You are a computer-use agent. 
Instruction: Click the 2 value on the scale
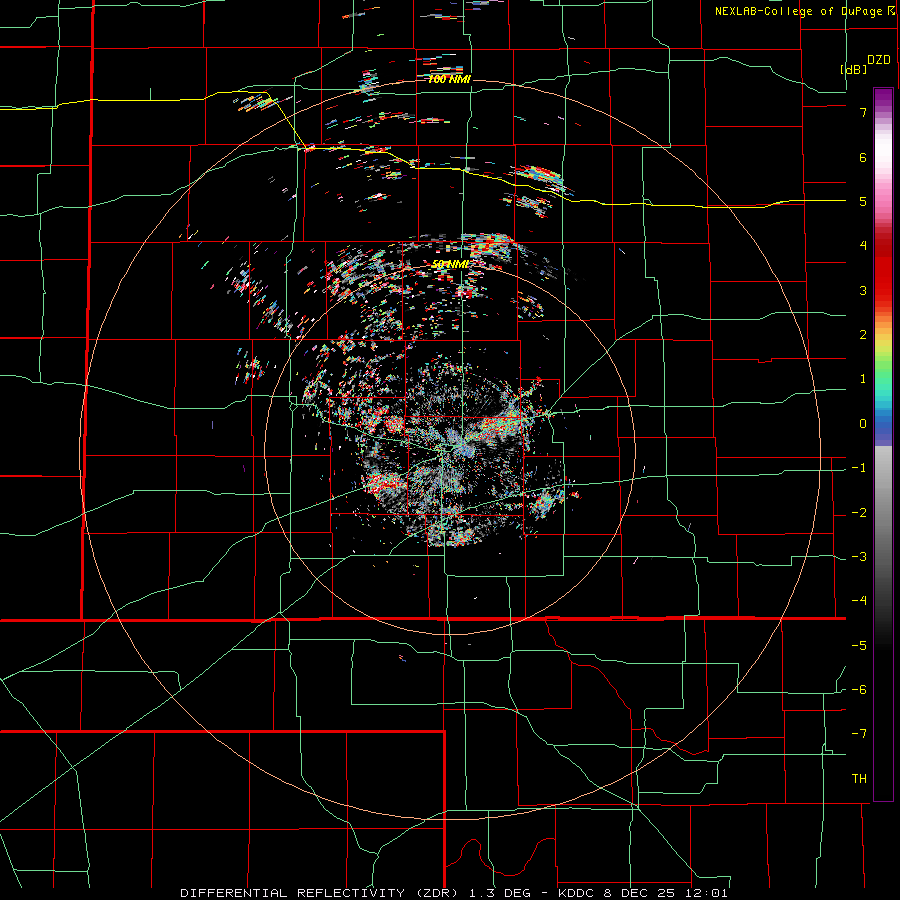pyautogui.click(x=863, y=335)
